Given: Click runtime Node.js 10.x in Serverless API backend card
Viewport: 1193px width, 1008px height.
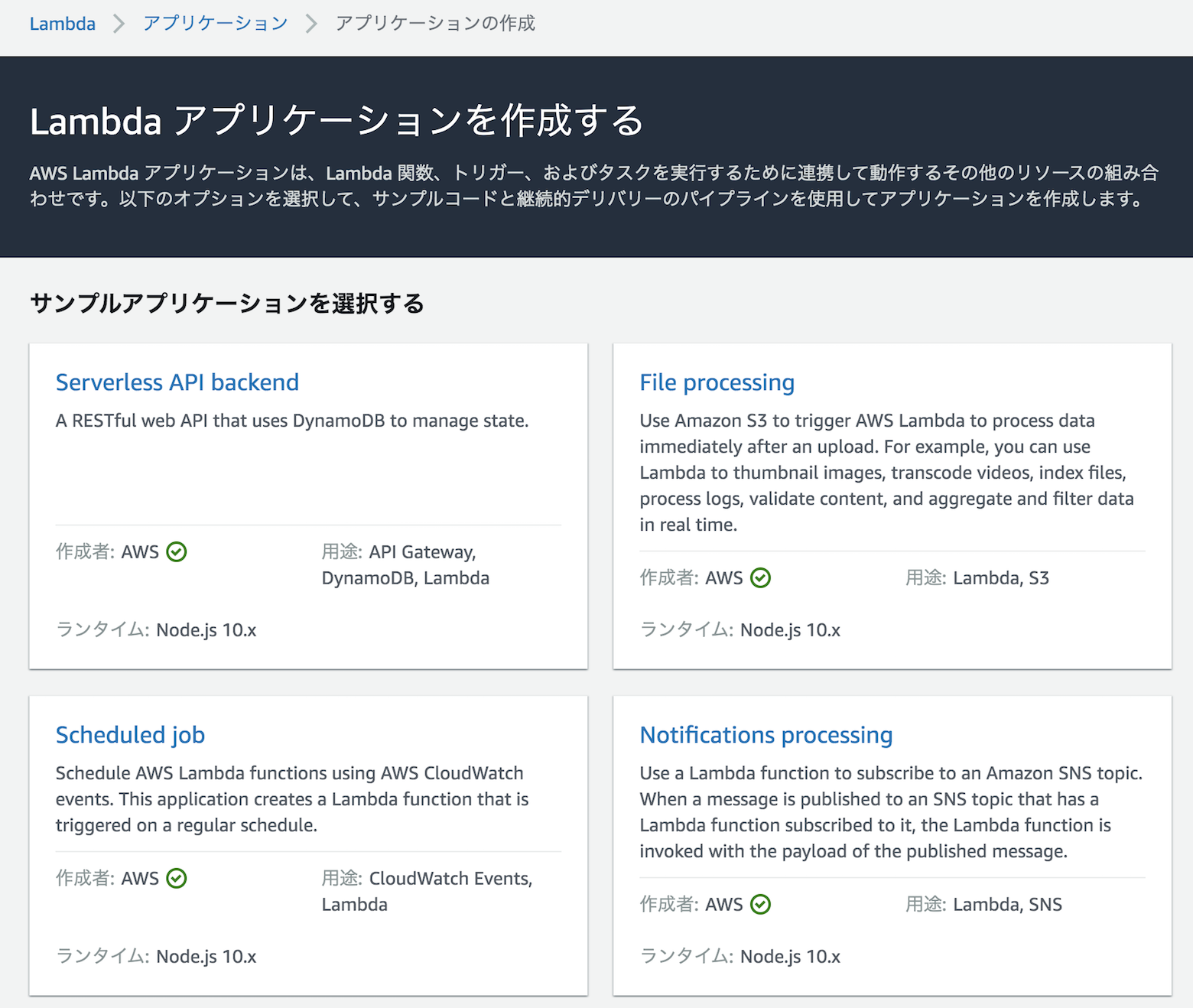Looking at the screenshot, I should click(206, 629).
